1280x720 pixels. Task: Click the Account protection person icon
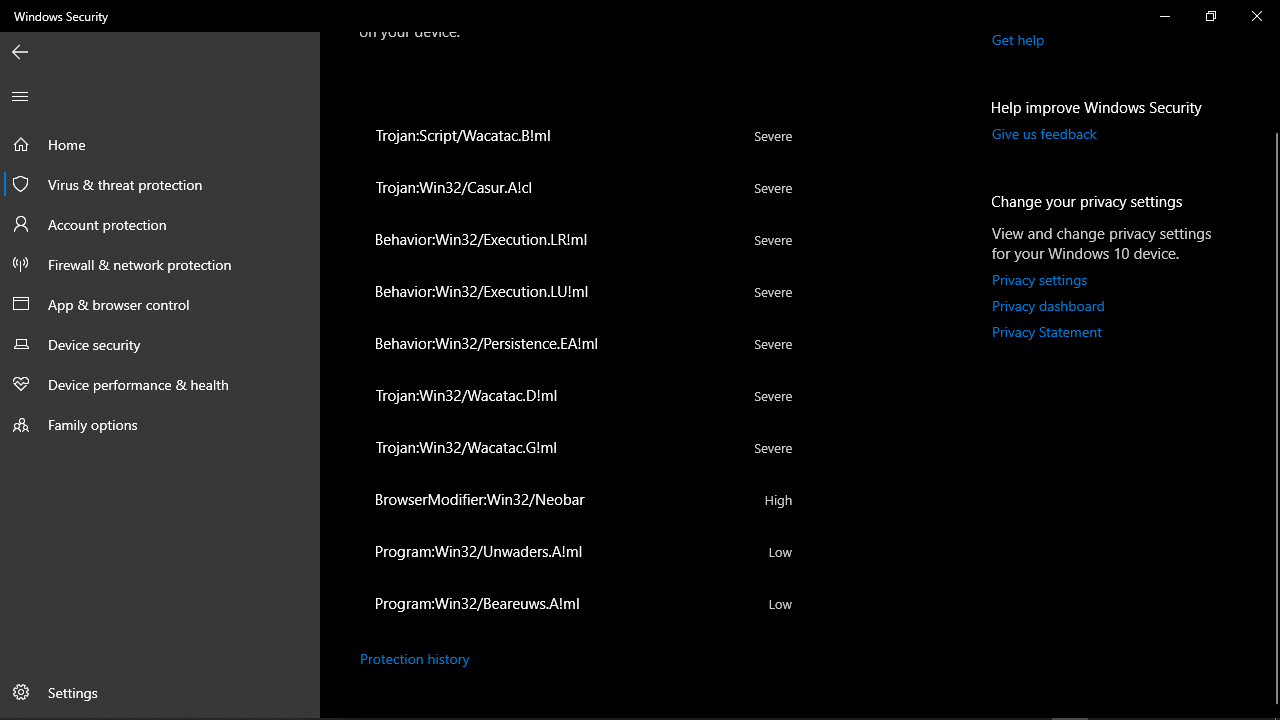[x=21, y=225]
